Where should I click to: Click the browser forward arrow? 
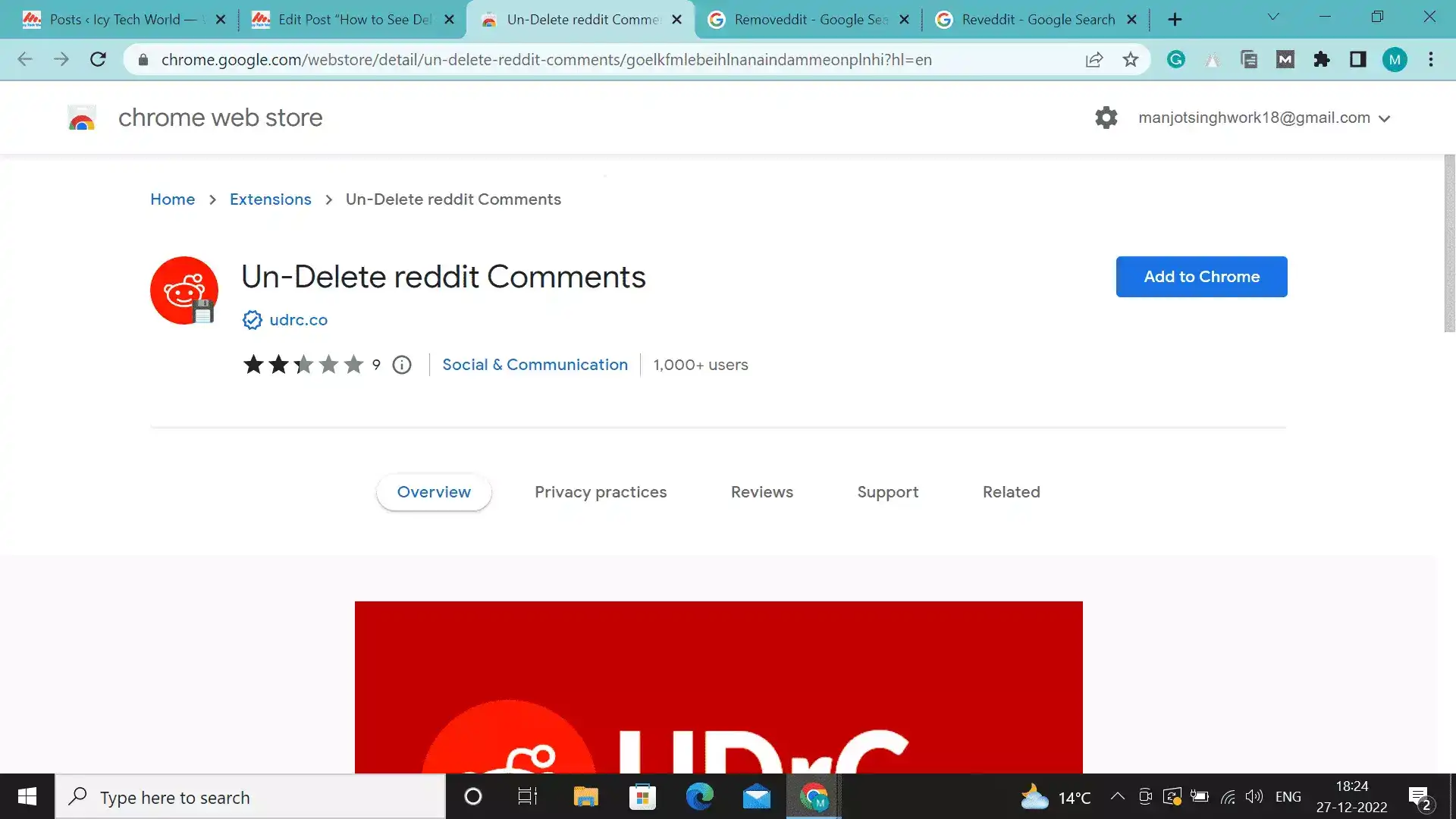pos(61,59)
